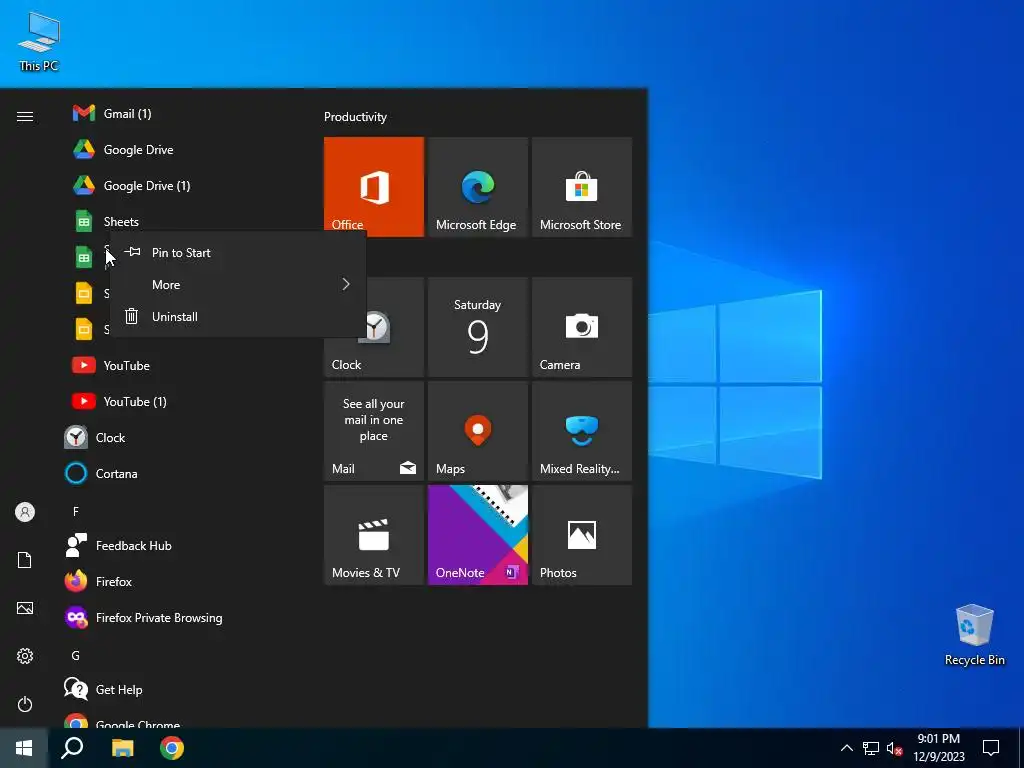Screen dimensions: 1024x768
Task: Show hidden system tray icons
Action: coord(846,748)
